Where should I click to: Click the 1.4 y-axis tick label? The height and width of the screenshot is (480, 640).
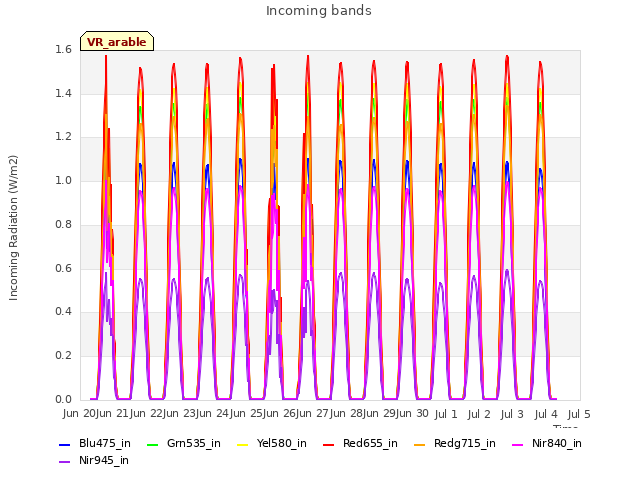point(63,94)
